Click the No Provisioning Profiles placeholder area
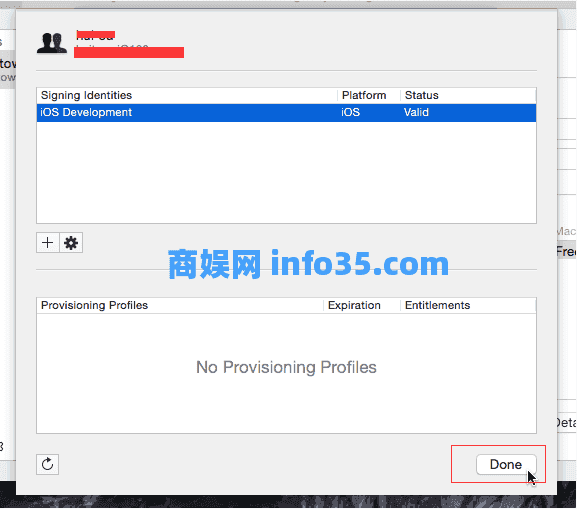This screenshot has height=509, width=577. point(286,367)
